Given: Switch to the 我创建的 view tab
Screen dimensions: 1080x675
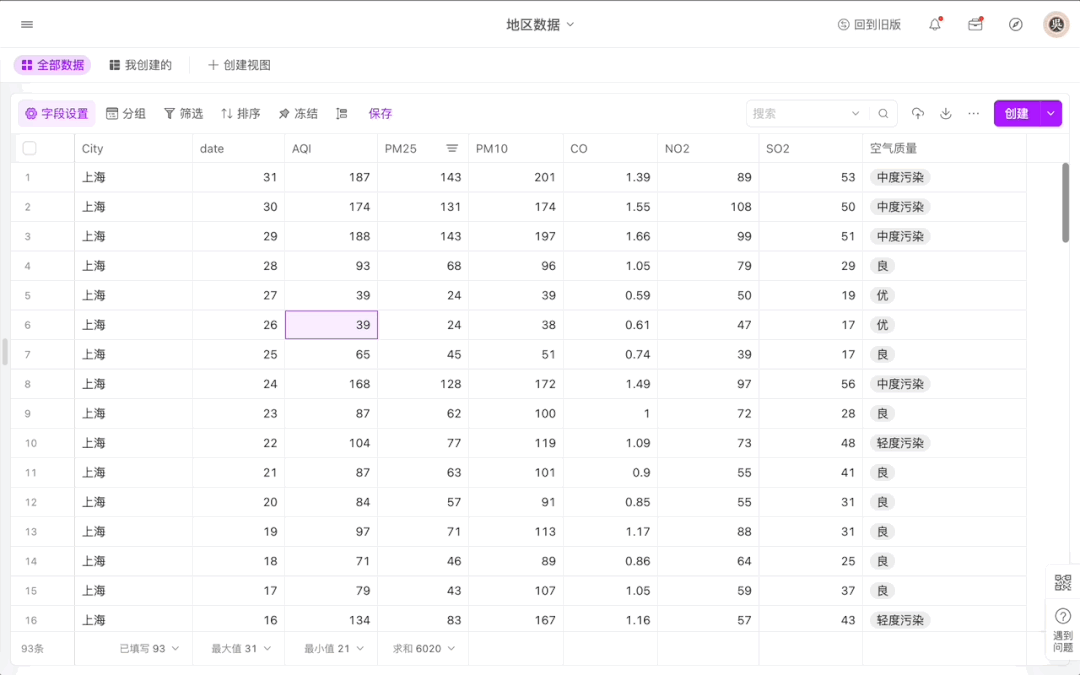Looking at the screenshot, I should 140,65.
